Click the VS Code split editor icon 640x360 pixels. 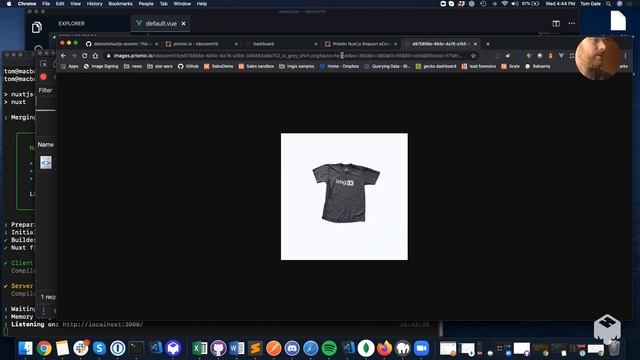pos(556,24)
